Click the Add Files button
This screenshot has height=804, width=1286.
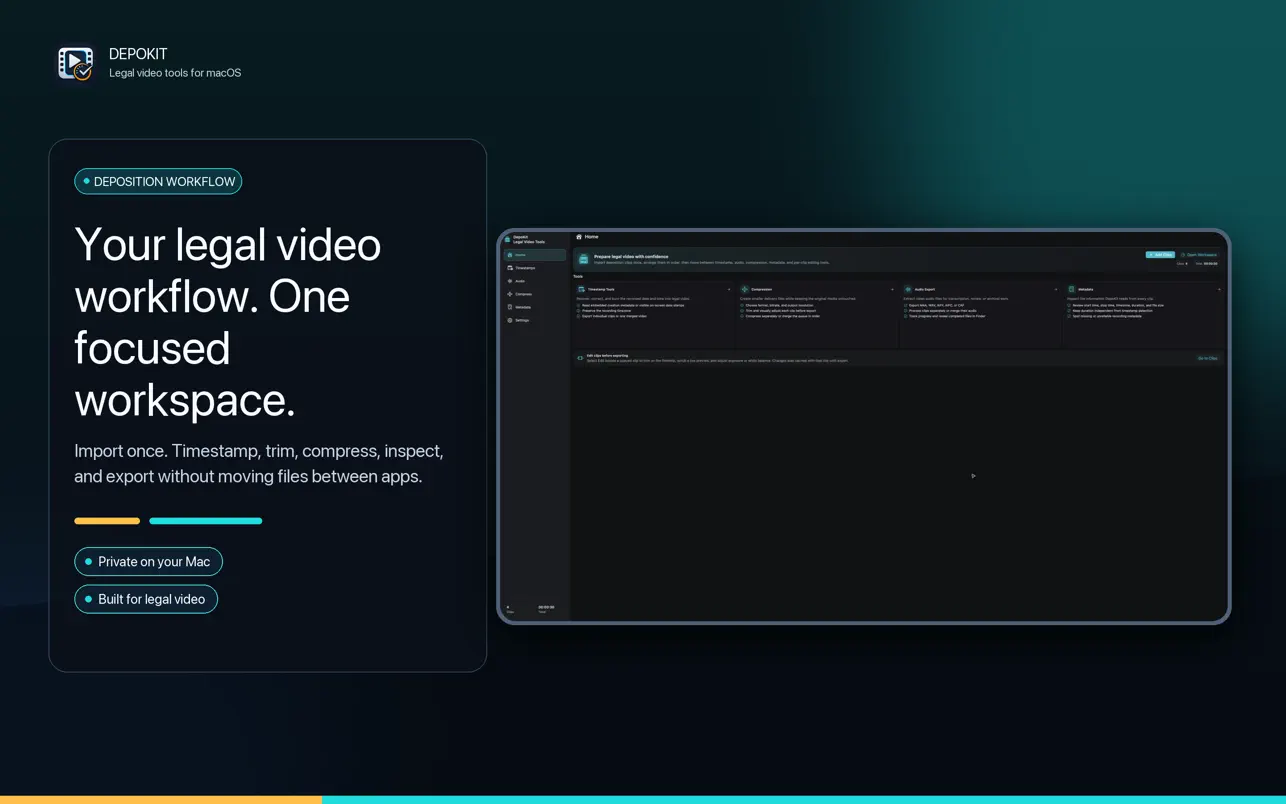tap(1160, 255)
